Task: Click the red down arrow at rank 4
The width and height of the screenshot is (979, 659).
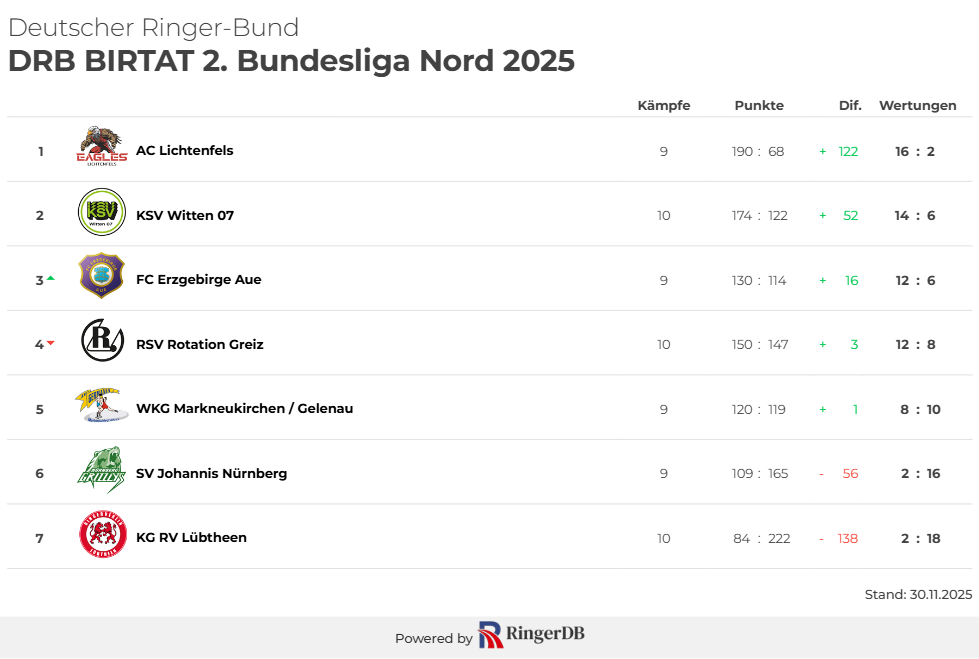Action: coord(50,343)
